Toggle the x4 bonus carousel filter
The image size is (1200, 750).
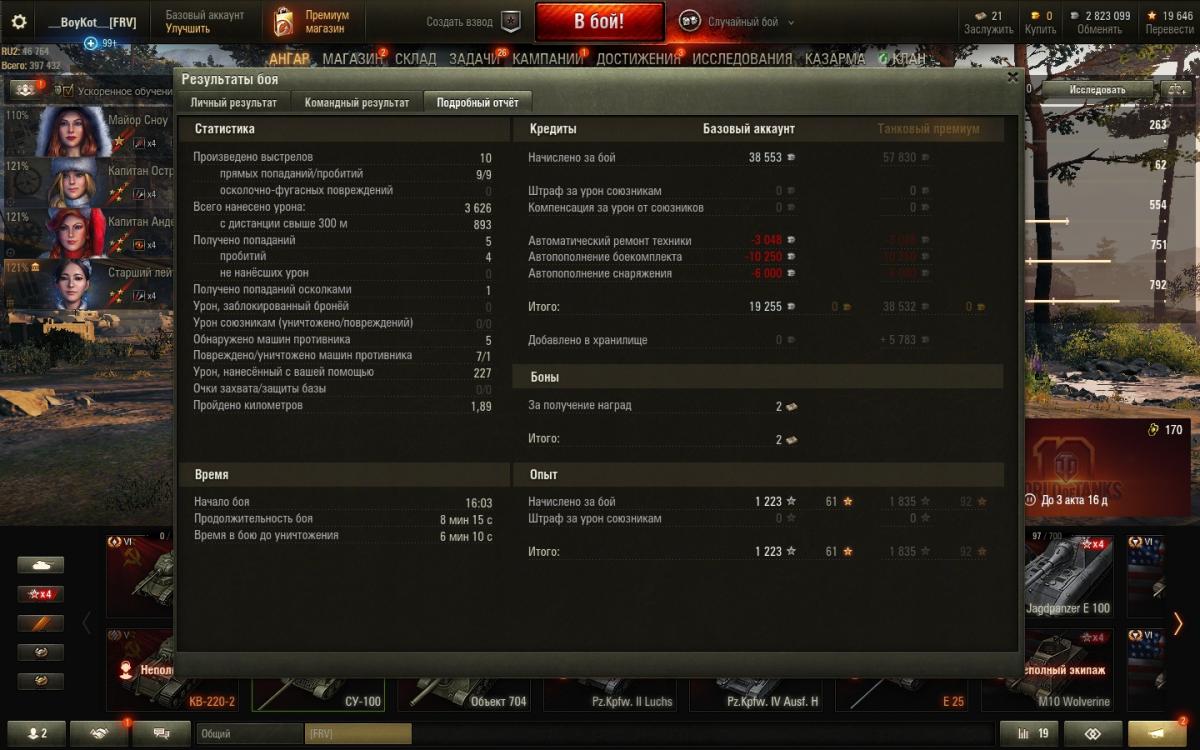coord(40,594)
